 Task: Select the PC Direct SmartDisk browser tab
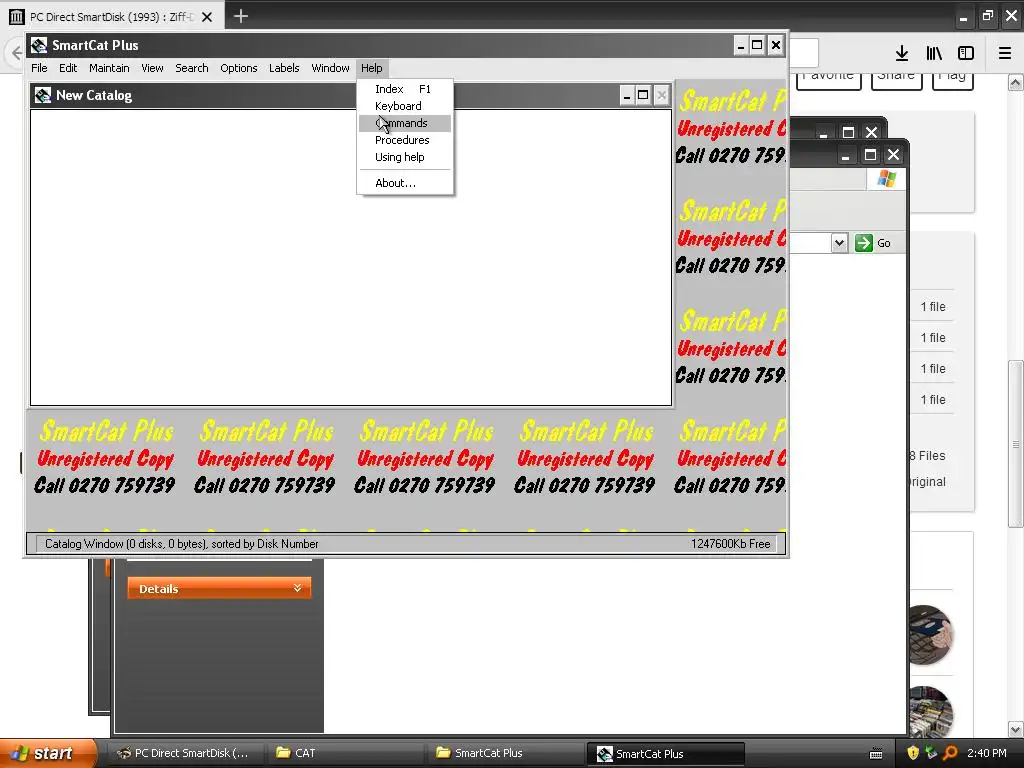[112, 17]
